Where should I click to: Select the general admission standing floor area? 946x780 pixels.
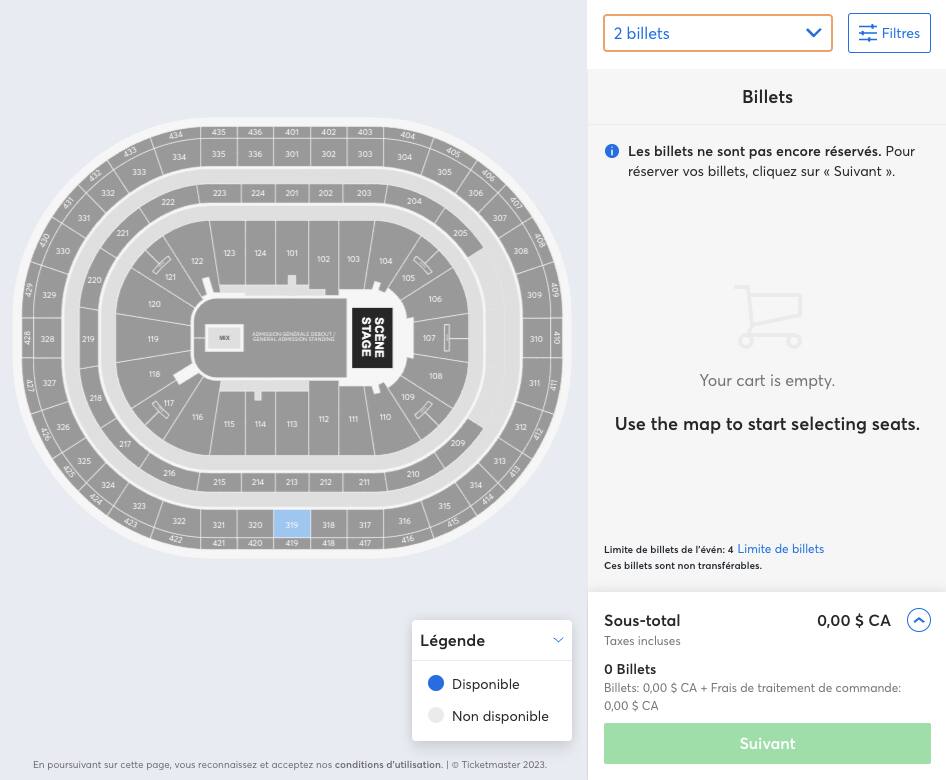click(x=293, y=337)
